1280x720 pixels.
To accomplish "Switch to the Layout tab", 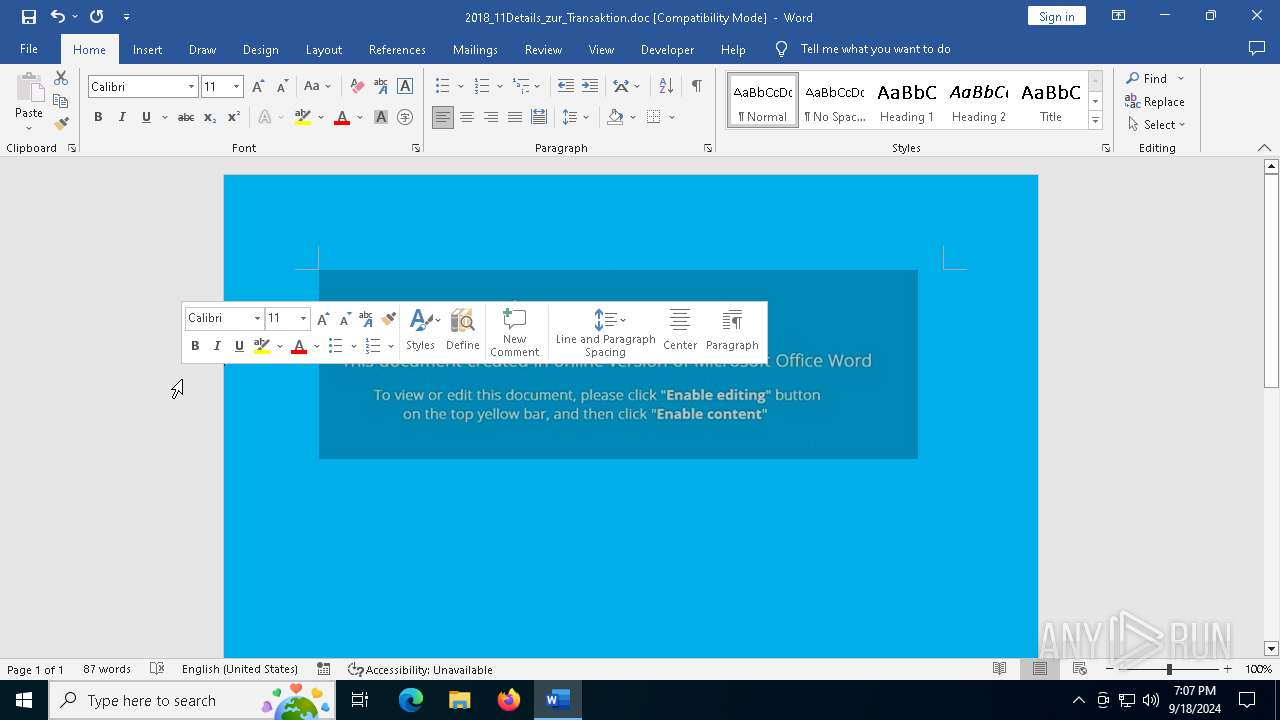I will point(323,49).
